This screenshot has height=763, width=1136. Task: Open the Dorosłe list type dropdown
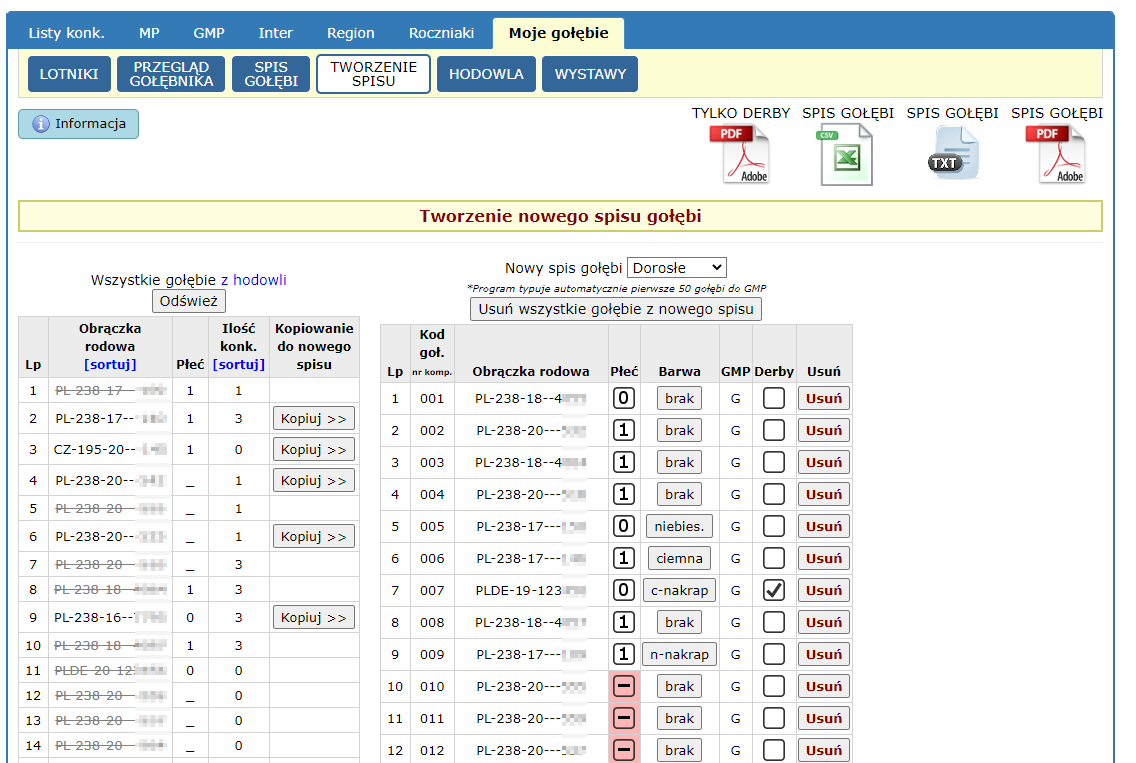point(676,267)
